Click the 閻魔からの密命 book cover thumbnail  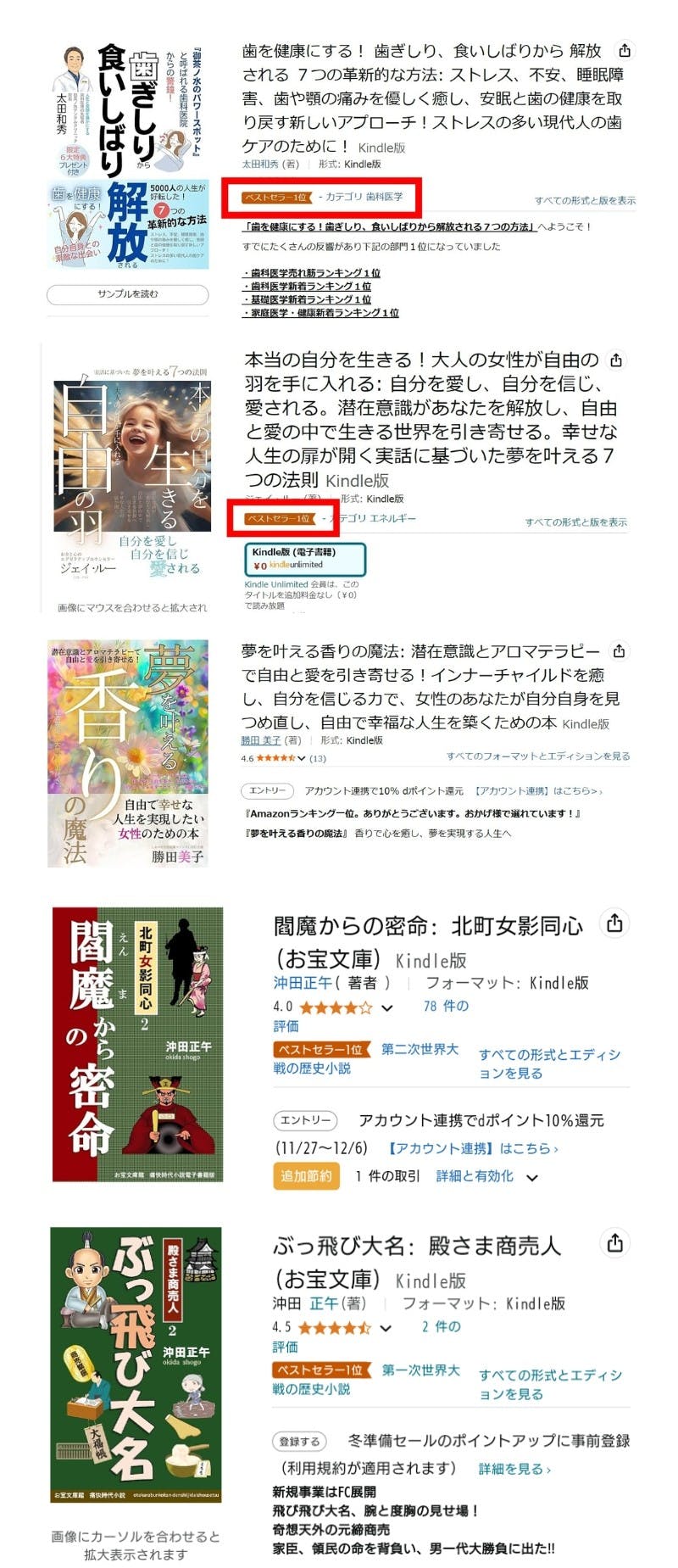pos(137,1044)
